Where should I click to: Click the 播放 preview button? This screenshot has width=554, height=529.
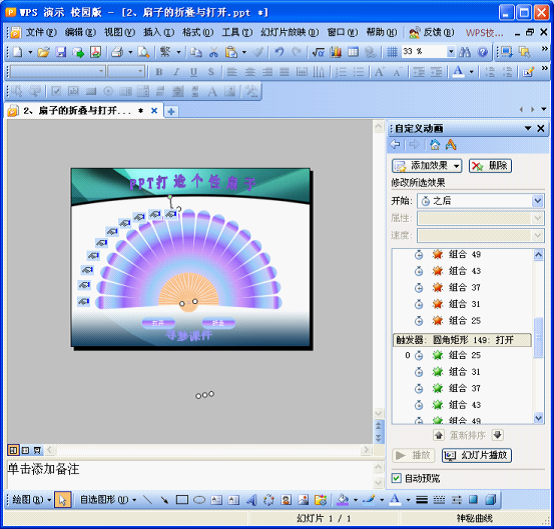(413, 455)
